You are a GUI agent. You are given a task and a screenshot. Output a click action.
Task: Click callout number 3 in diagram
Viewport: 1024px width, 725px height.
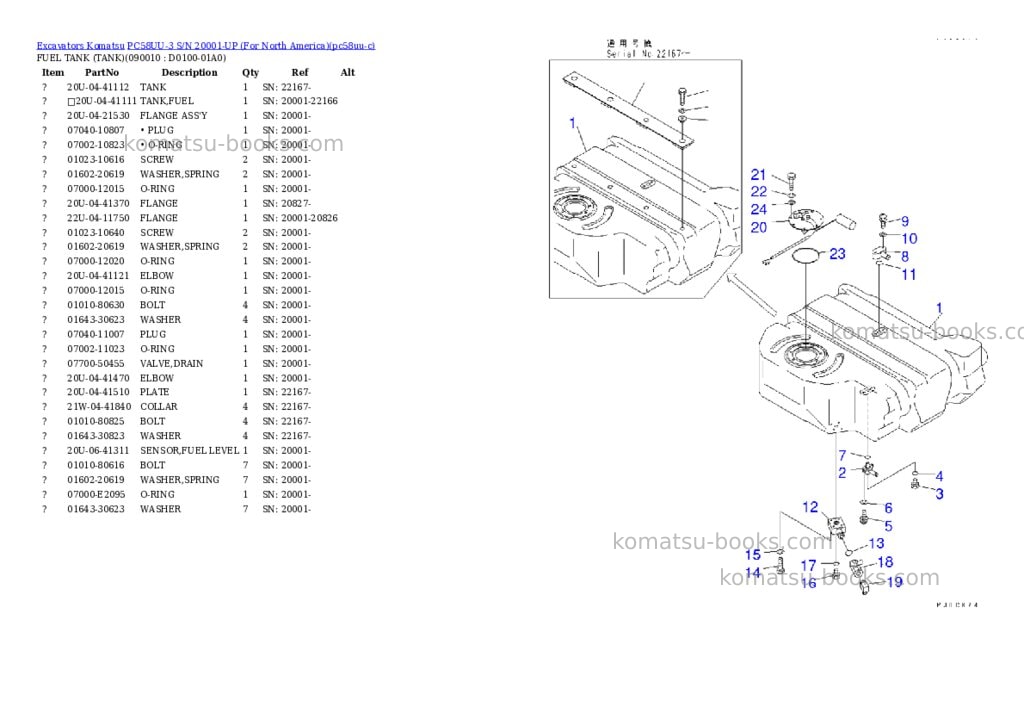pos(940,494)
